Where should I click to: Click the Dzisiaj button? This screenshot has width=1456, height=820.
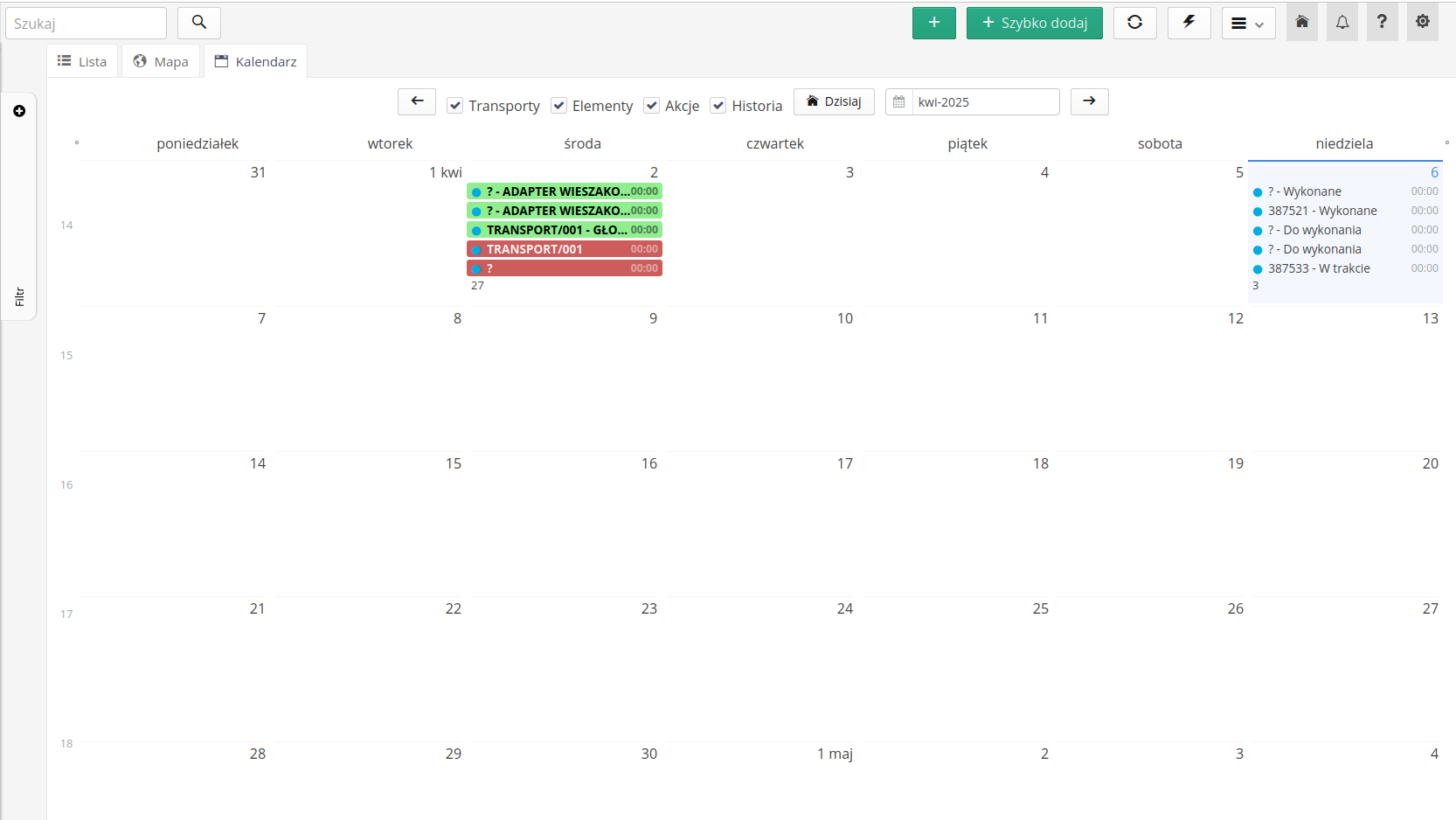[x=834, y=101]
